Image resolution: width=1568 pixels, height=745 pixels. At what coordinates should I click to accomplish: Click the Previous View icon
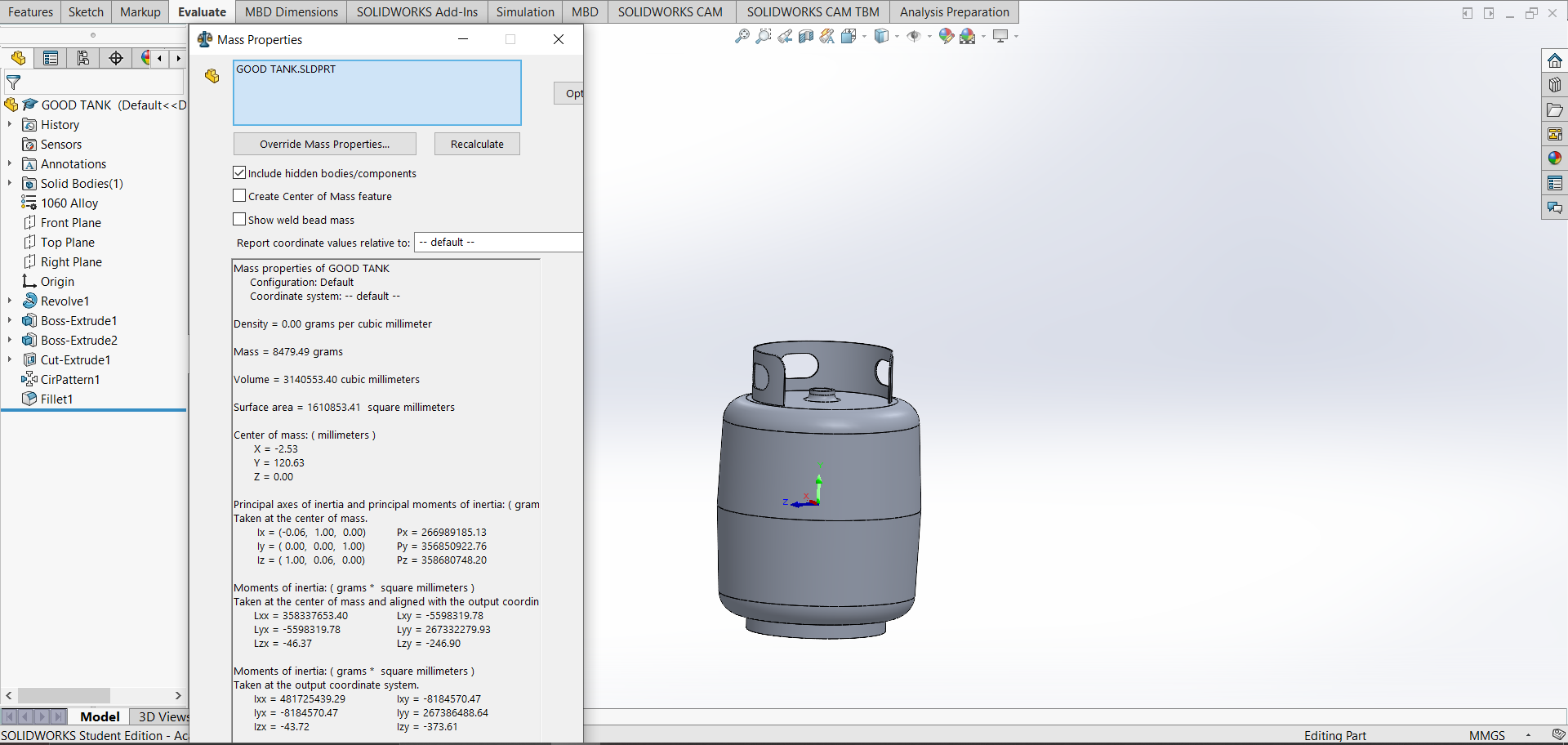click(x=785, y=36)
